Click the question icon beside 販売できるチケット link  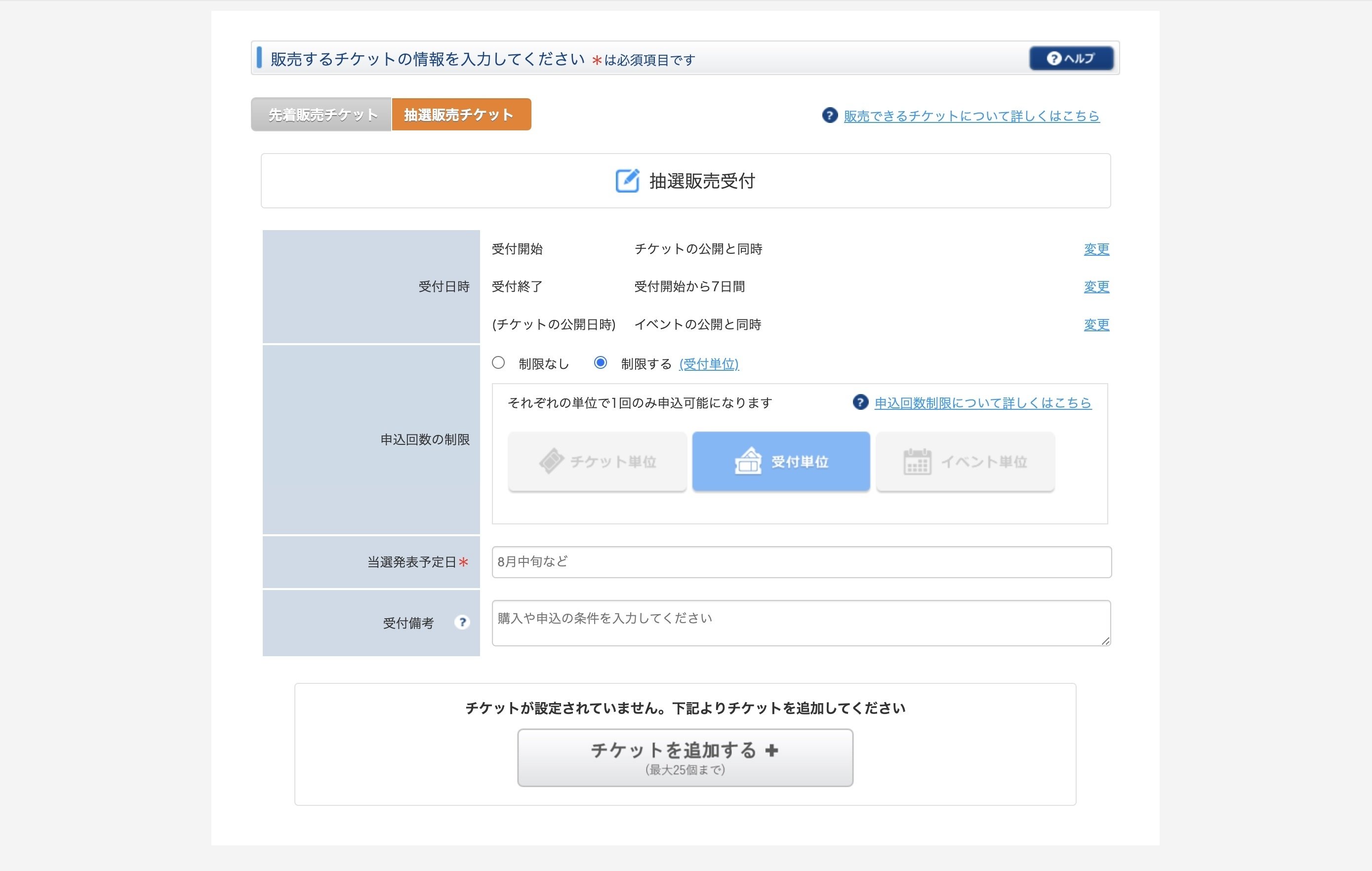pos(829,116)
